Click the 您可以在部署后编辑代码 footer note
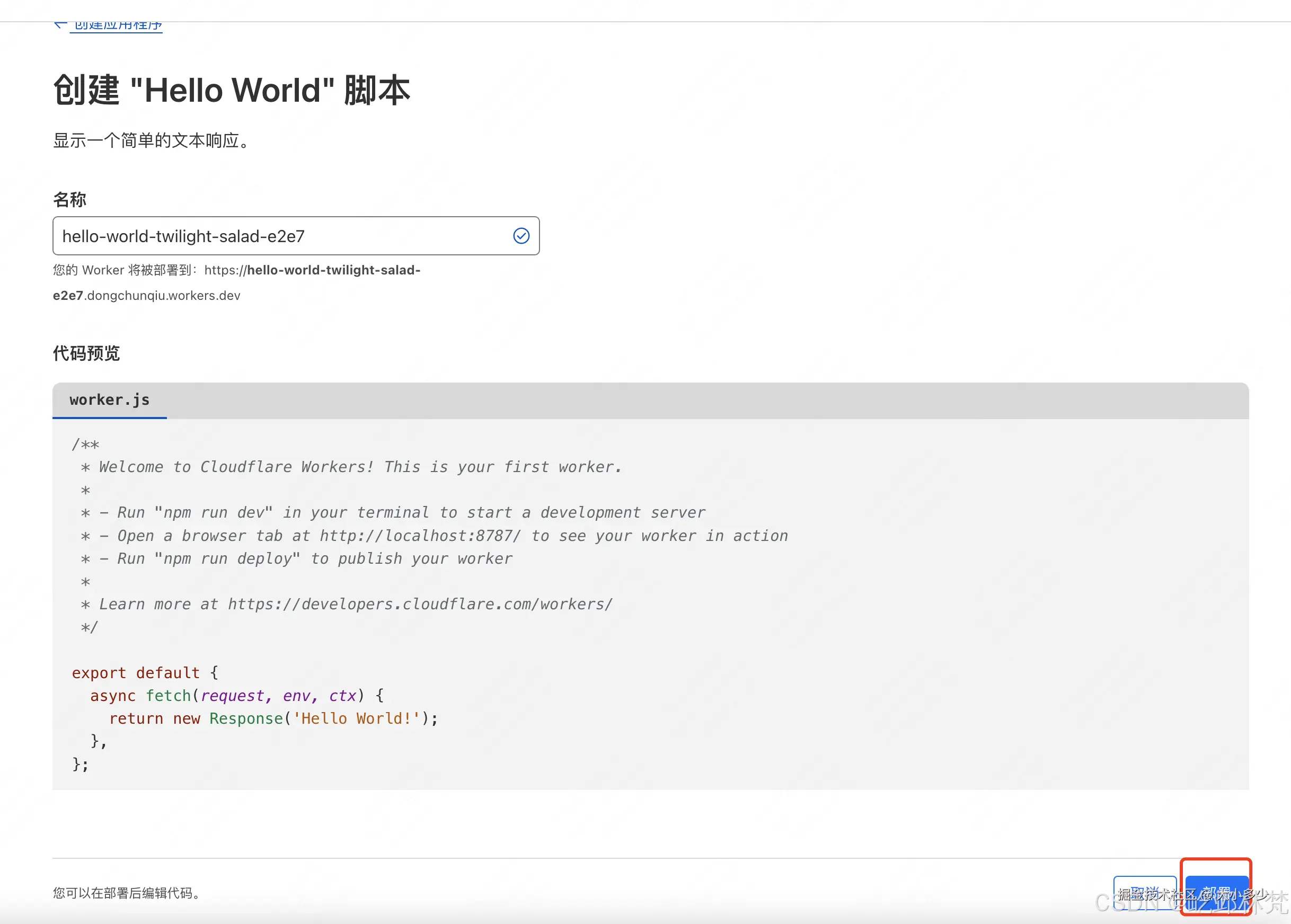The image size is (1291, 924). point(127,893)
